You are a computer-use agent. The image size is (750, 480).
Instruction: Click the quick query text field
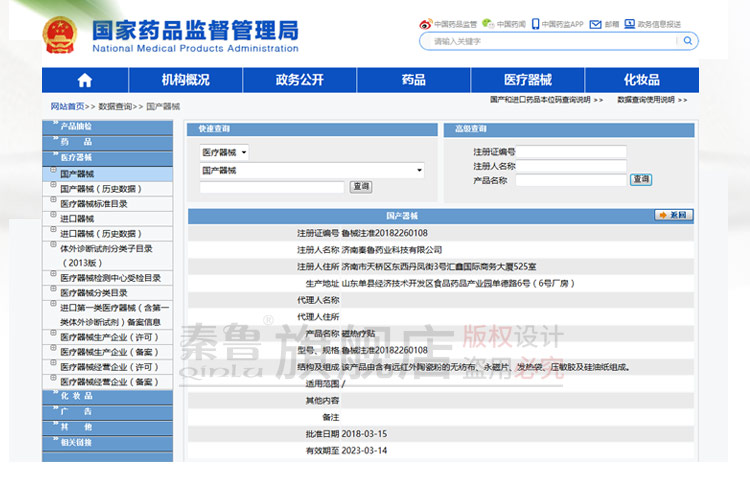pyautogui.click(x=272, y=187)
